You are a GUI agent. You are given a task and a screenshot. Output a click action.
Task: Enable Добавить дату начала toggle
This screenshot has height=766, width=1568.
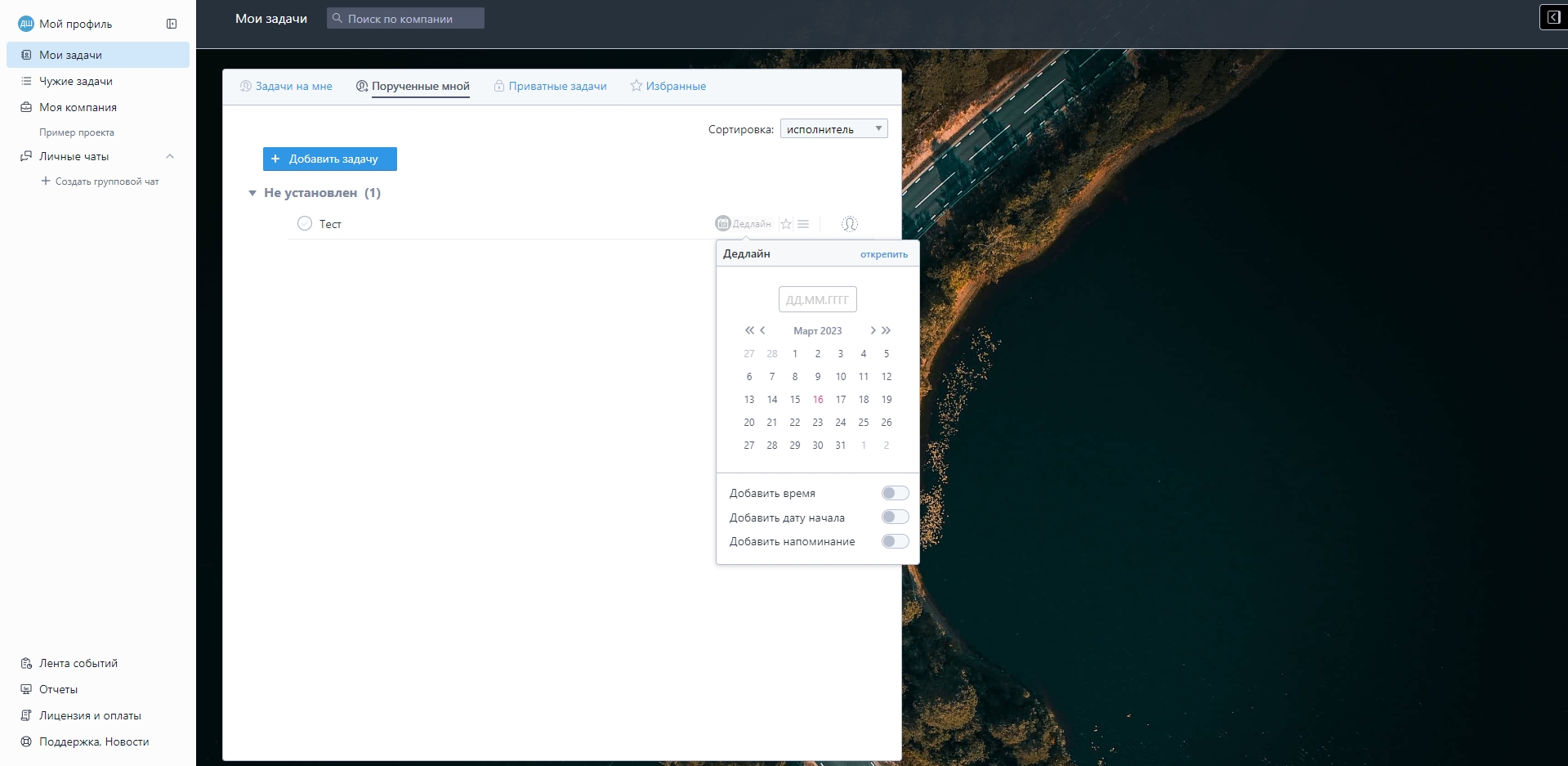[896, 517]
